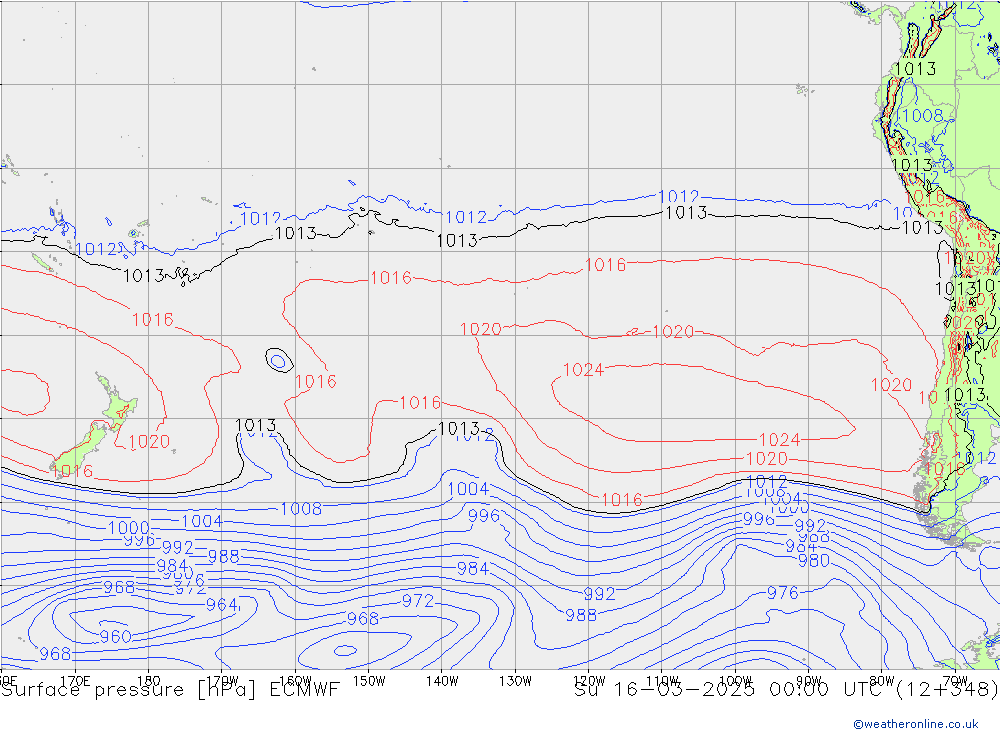Click New Zealand's North Island on map
Image resolution: width=1000 pixels, height=733 pixels.
click(117, 402)
